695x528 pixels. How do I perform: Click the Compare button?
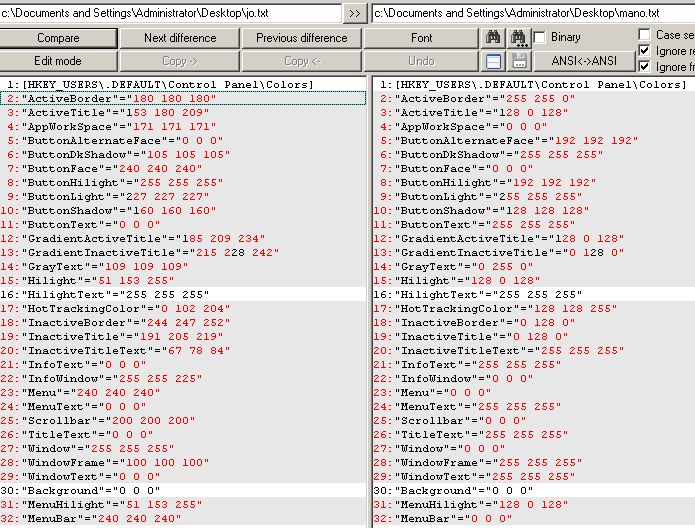[58, 38]
